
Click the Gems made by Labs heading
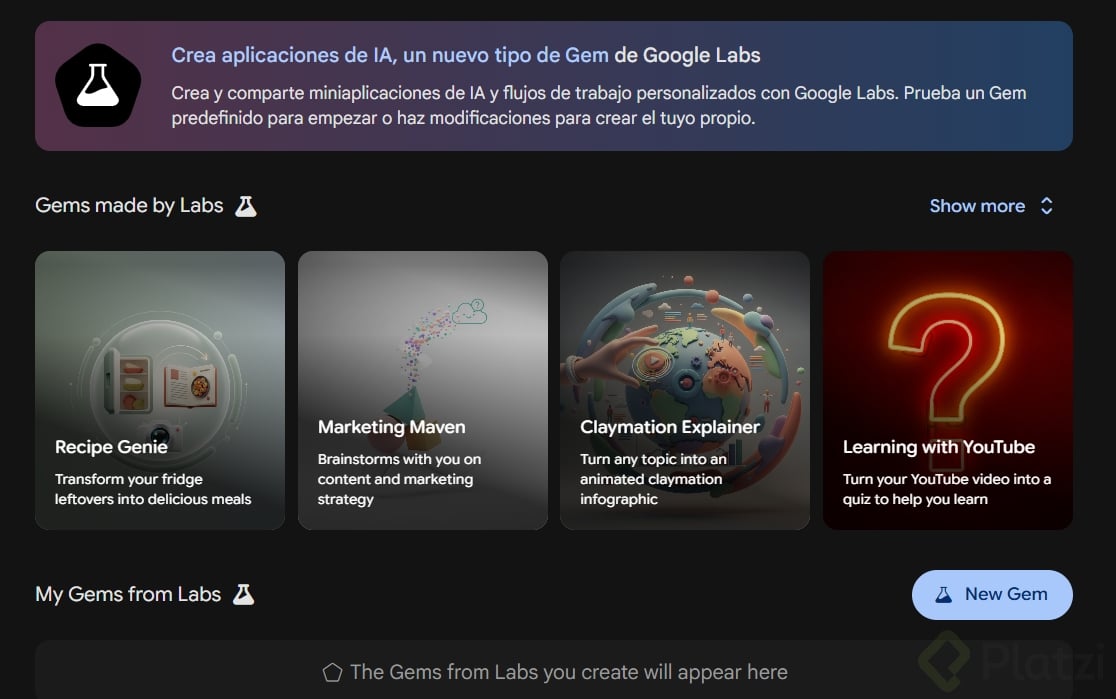(x=129, y=206)
